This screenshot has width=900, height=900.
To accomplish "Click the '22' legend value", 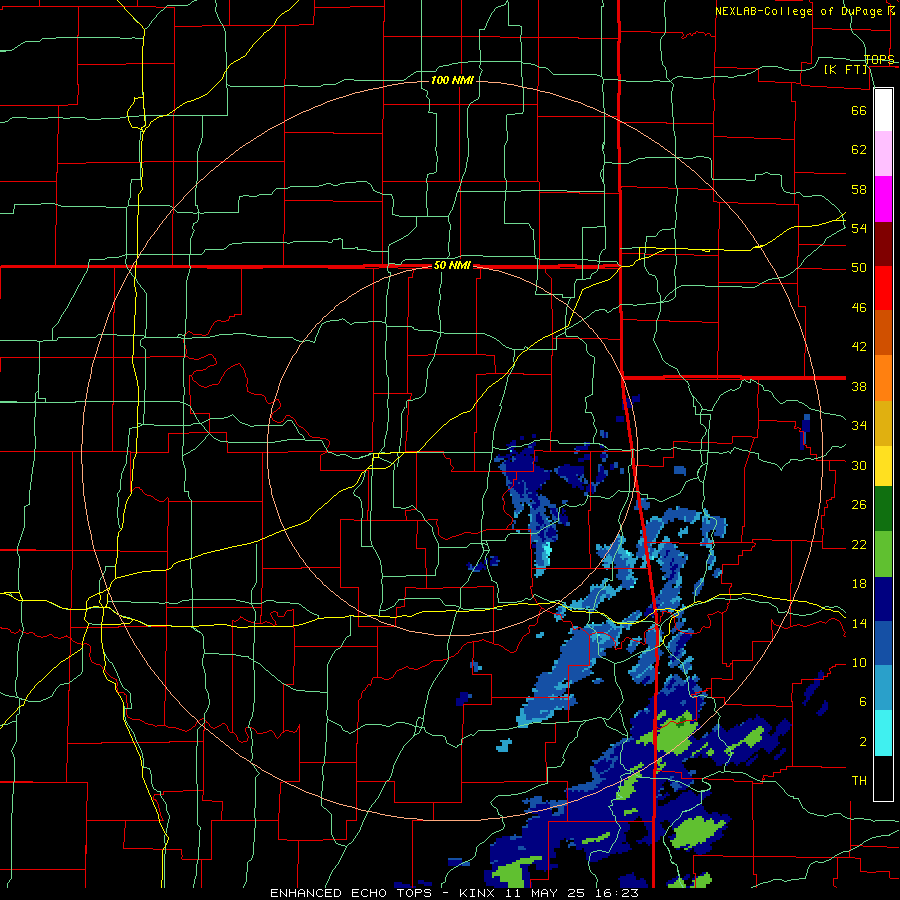I will click(x=859, y=544).
